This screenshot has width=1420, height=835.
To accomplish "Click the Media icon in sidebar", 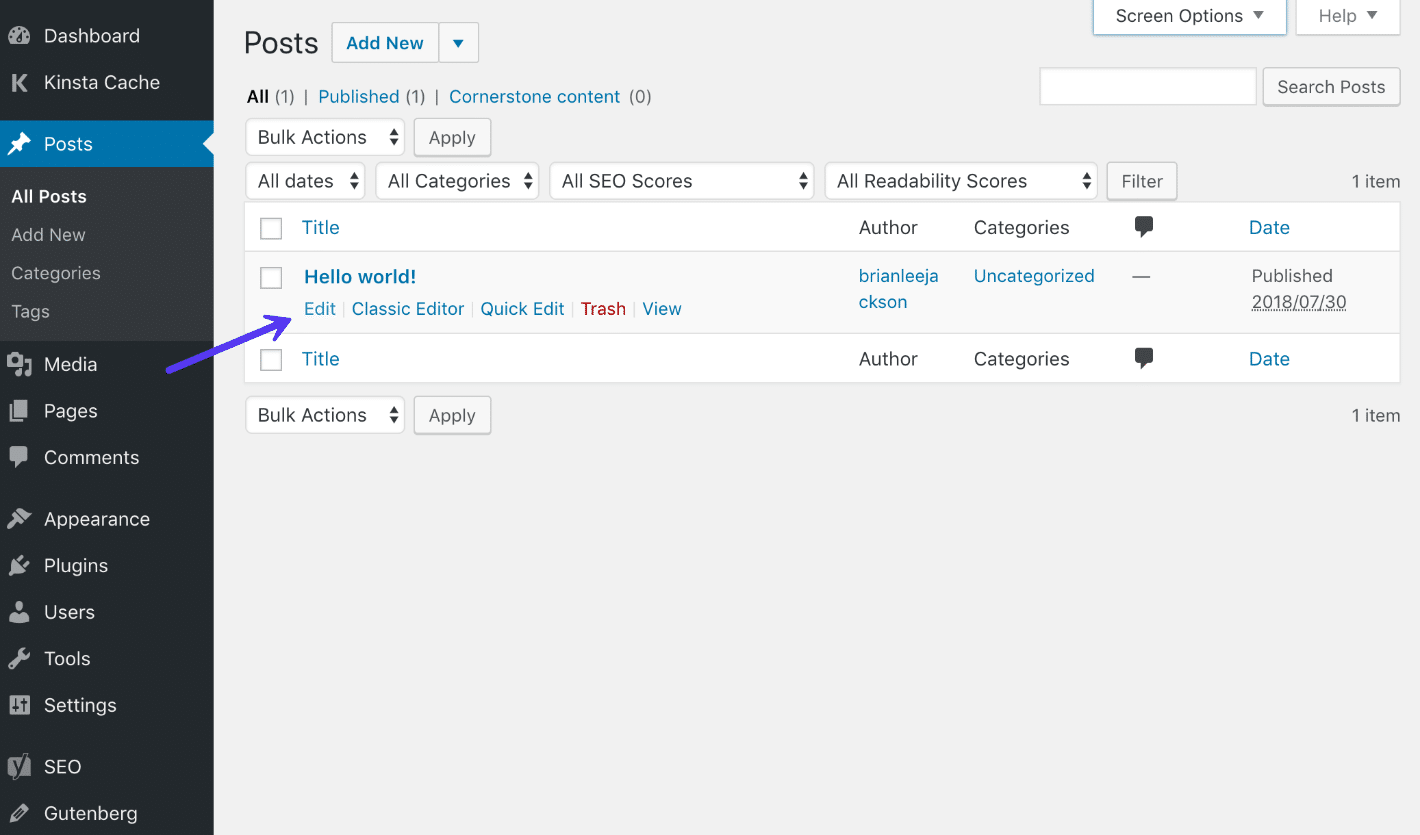I will click(x=19, y=365).
